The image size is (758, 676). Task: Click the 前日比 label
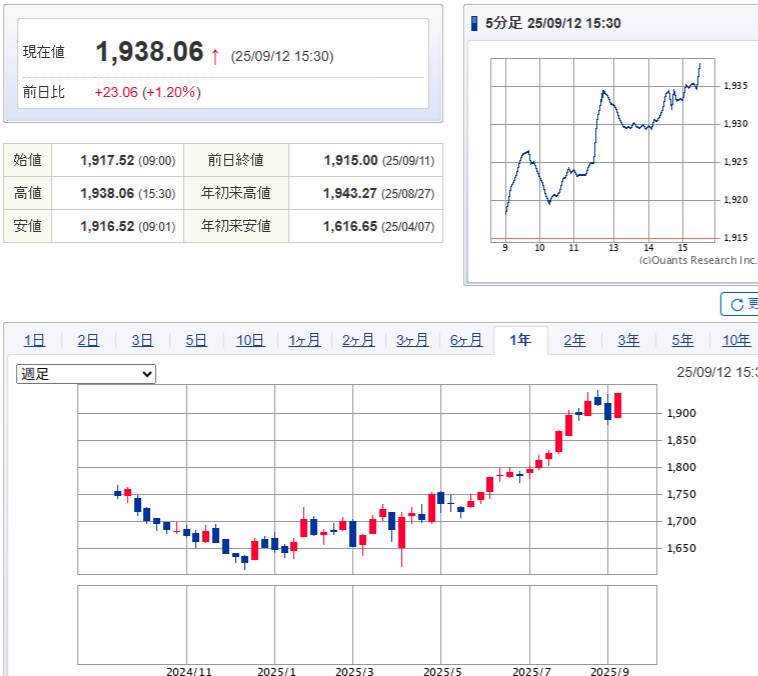(44, 92)
